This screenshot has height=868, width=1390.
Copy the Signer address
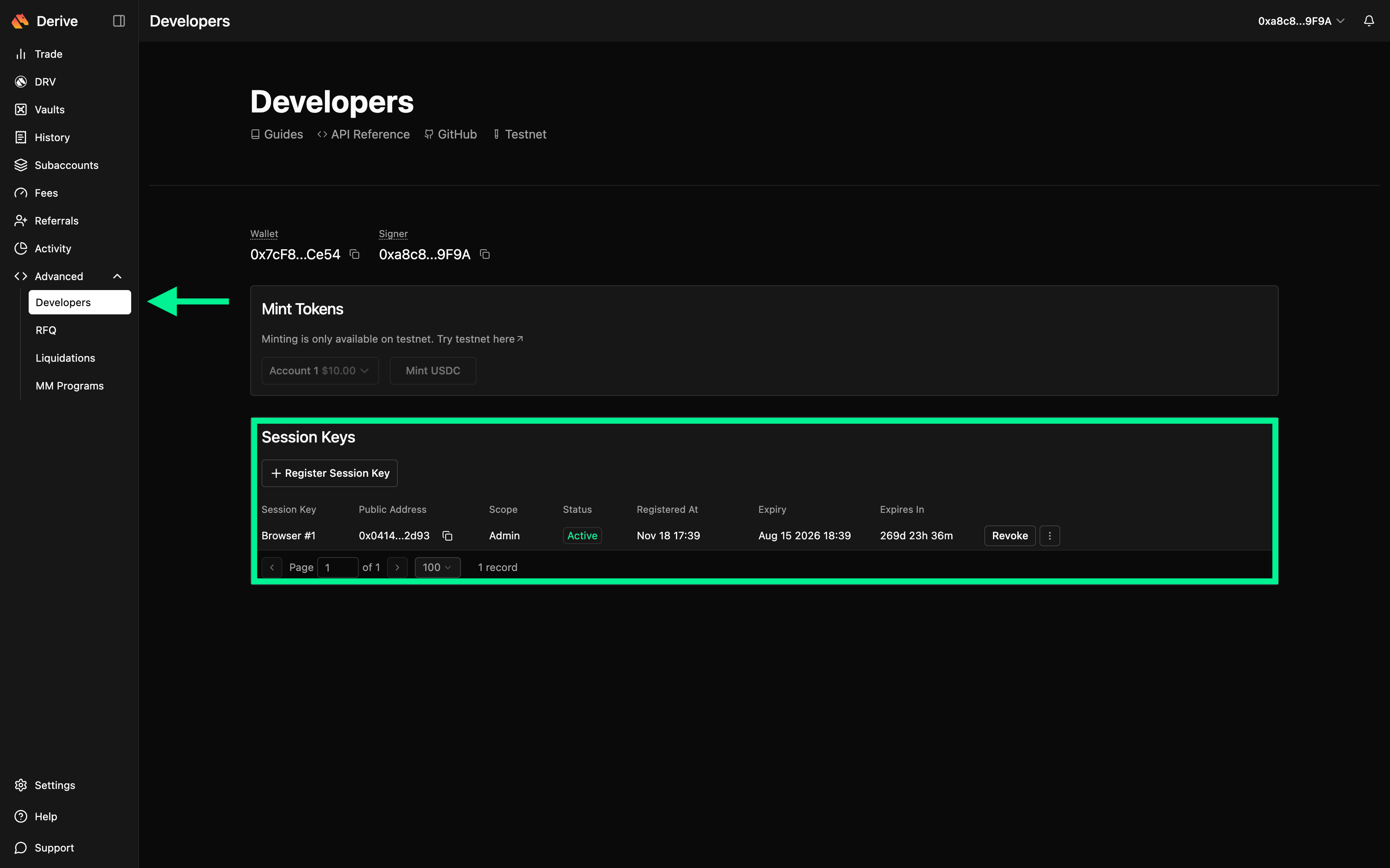pos(485,254)
